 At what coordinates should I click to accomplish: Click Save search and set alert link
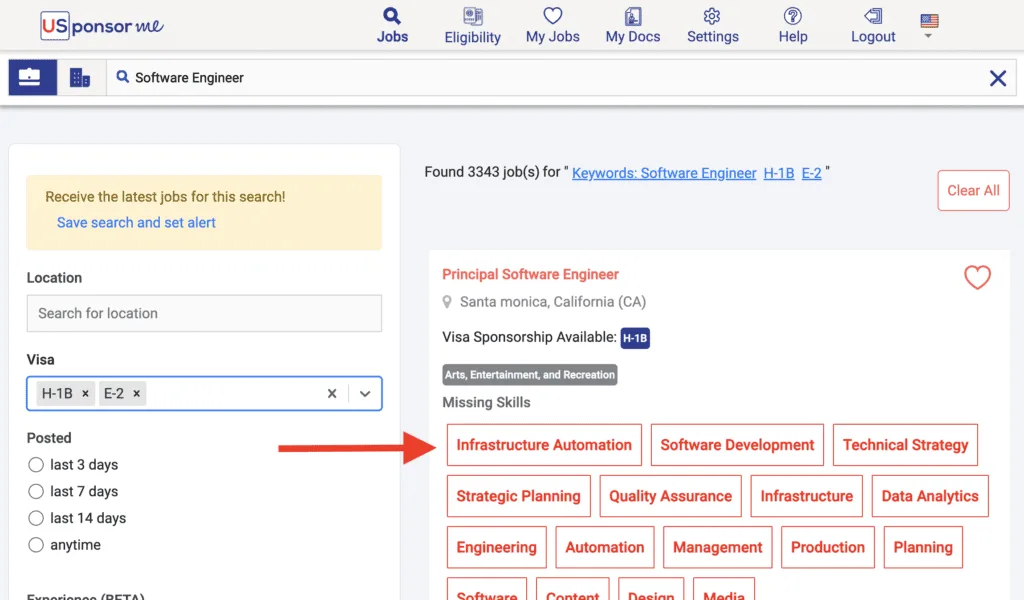coord(136,223)
